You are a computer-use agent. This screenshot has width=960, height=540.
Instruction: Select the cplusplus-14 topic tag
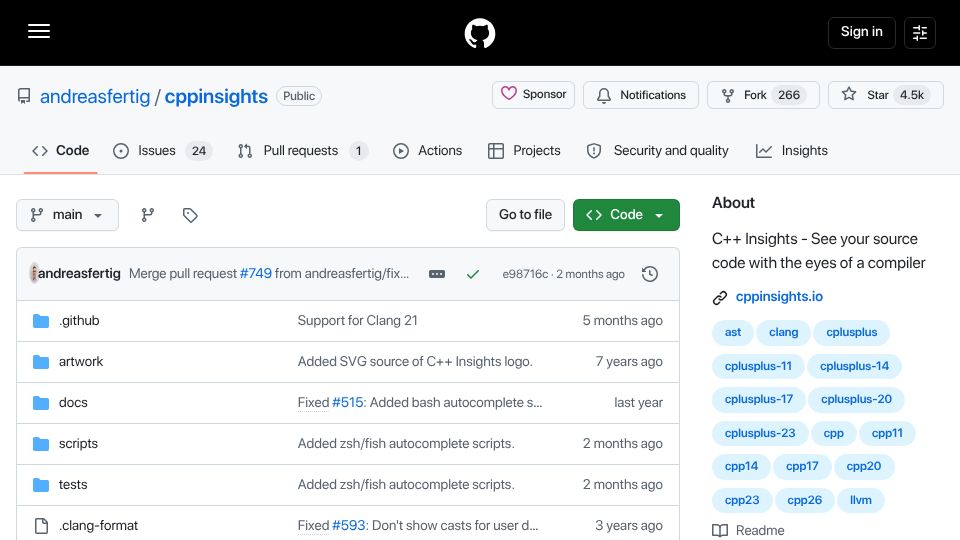(854, 366)
